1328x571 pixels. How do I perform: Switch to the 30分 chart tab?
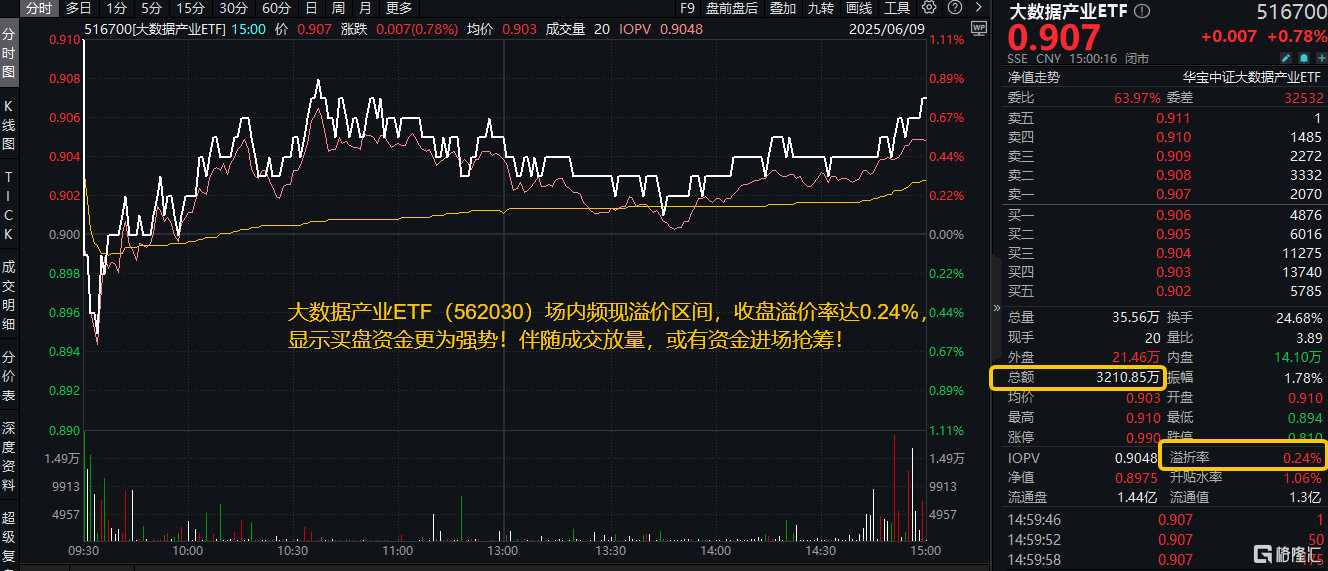pyautogui.click(x=233, y=8)
